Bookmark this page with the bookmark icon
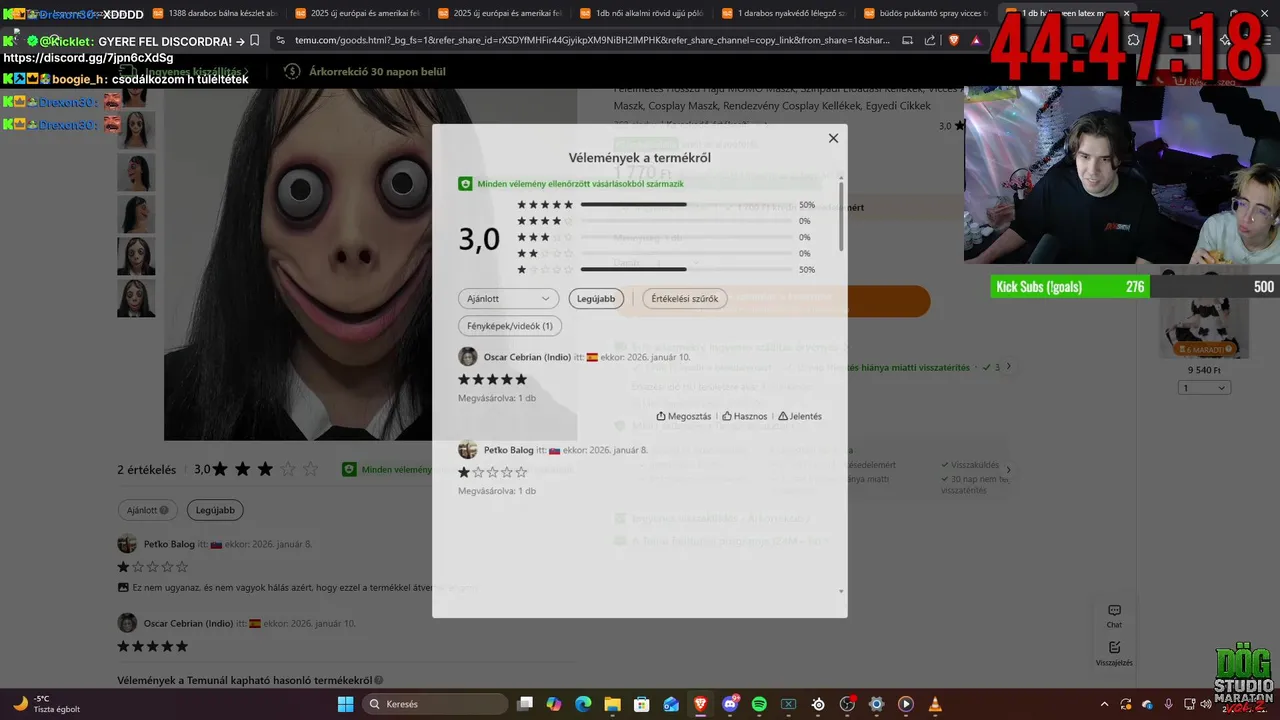Viewport: 1280px width, 720px height. point(254,40)
